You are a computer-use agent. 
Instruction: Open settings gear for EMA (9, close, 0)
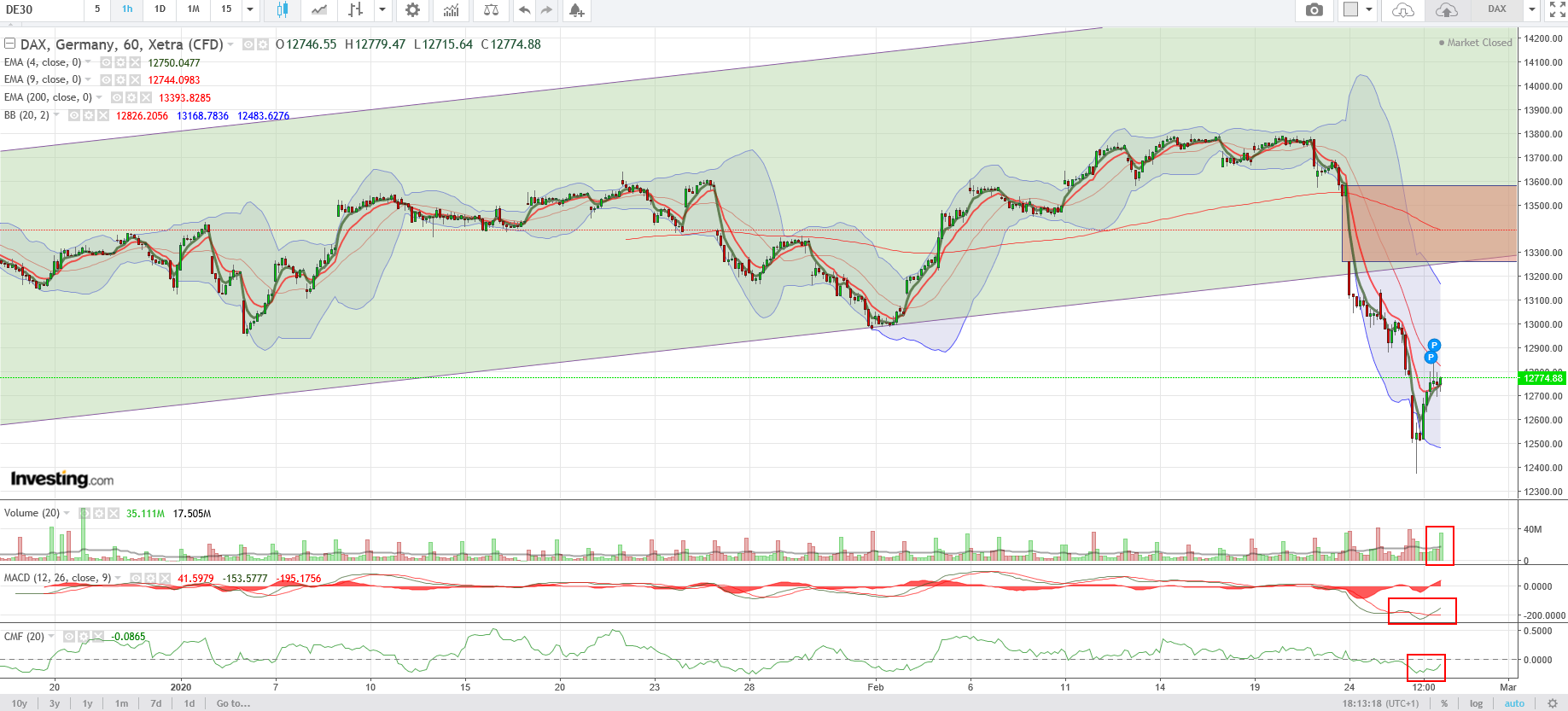120,79
